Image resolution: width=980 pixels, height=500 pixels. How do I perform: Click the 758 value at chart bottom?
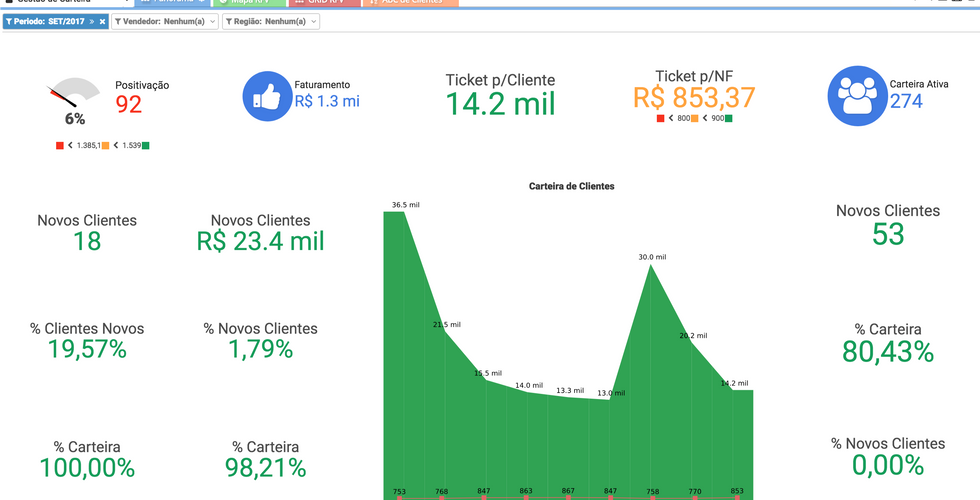coord(652,492)
